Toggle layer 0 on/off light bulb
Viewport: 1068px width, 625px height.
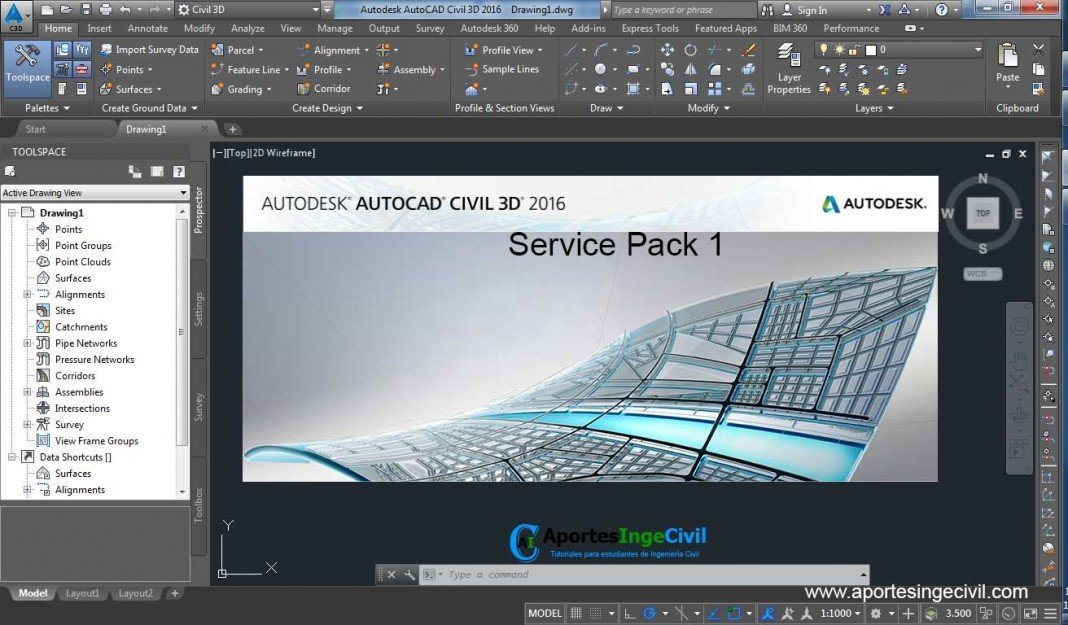pyautogui.click(x=823, y=50)
